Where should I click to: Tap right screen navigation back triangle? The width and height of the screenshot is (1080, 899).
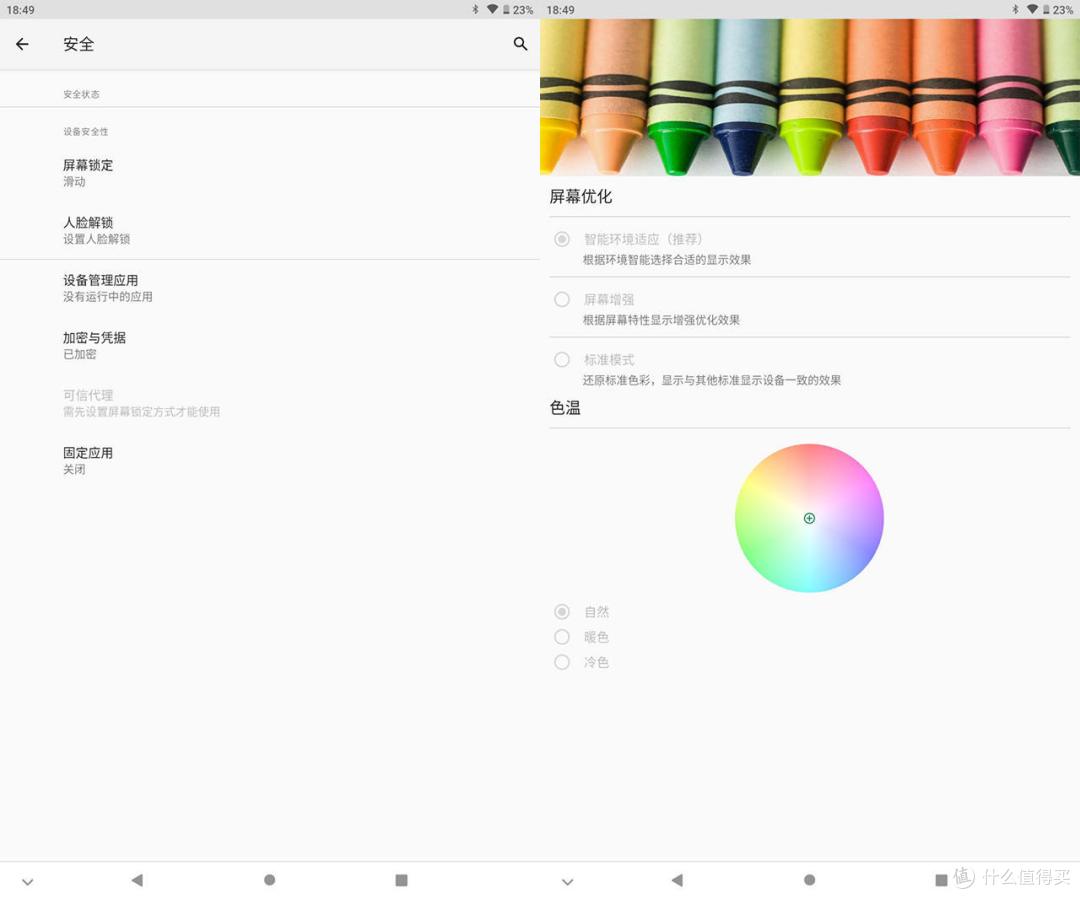click(677, 880)
